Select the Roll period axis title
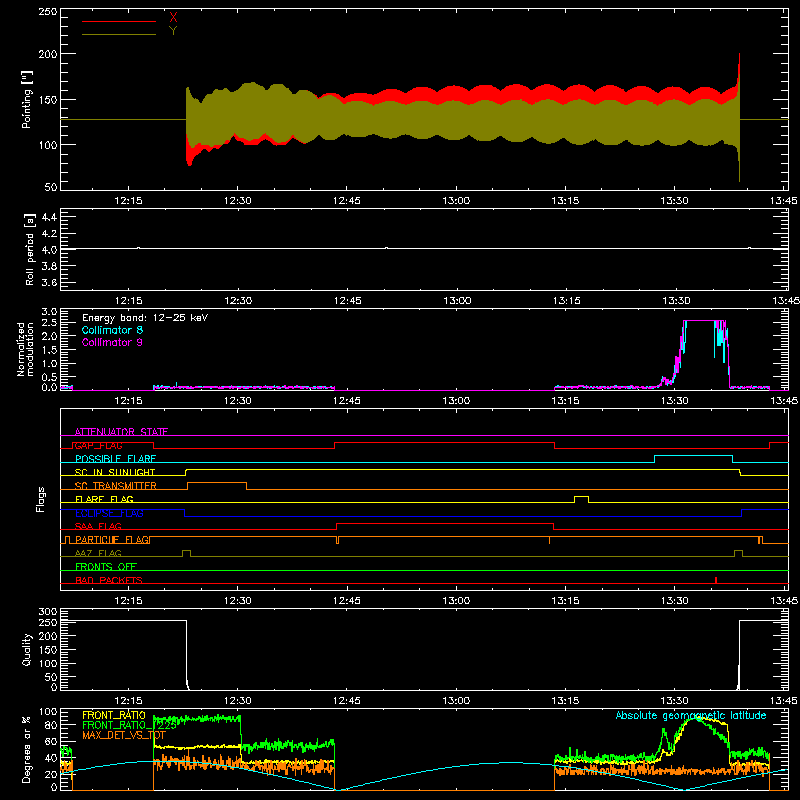The image size is (800, 800). [29, 249]
